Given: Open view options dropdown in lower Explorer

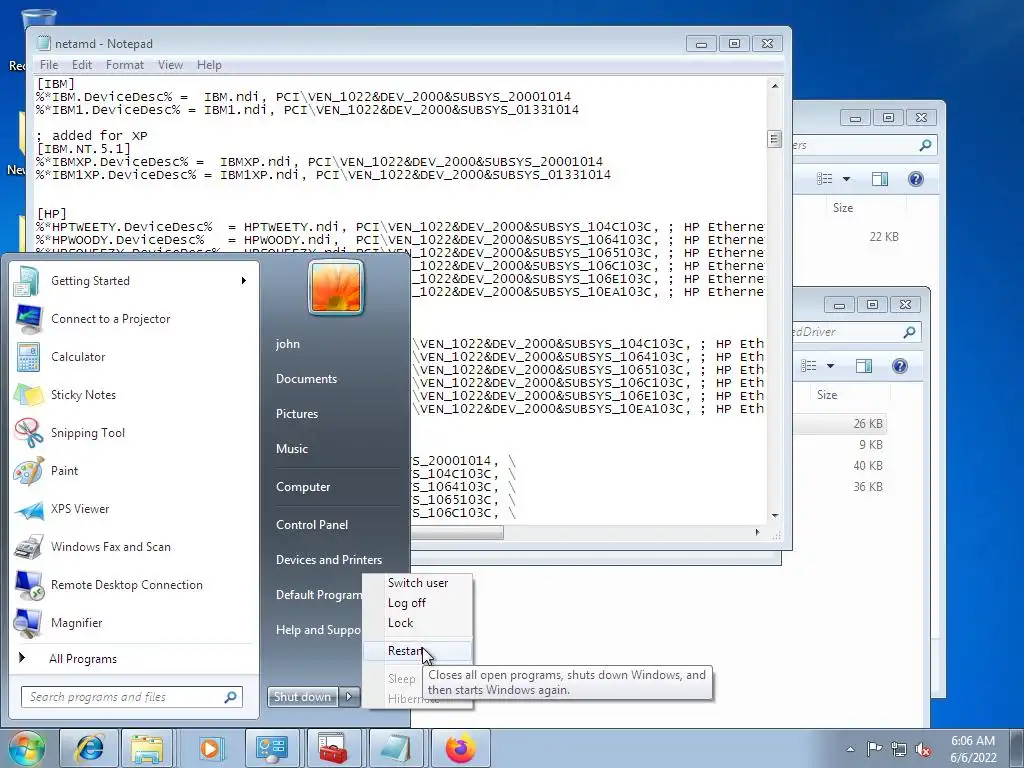Looking at the screenshot, I should pyautogui.click(x=830, y=366).
